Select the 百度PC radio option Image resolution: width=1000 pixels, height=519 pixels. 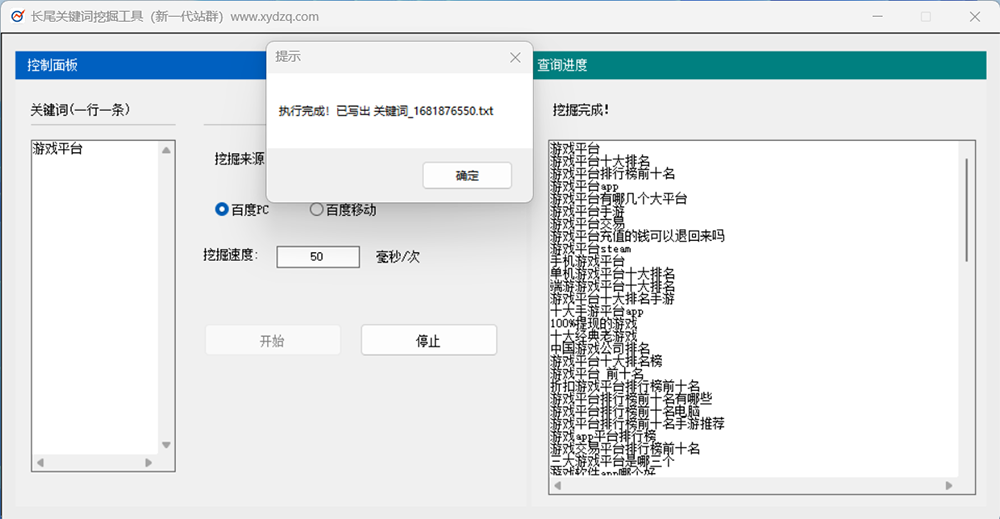(242, 209)
